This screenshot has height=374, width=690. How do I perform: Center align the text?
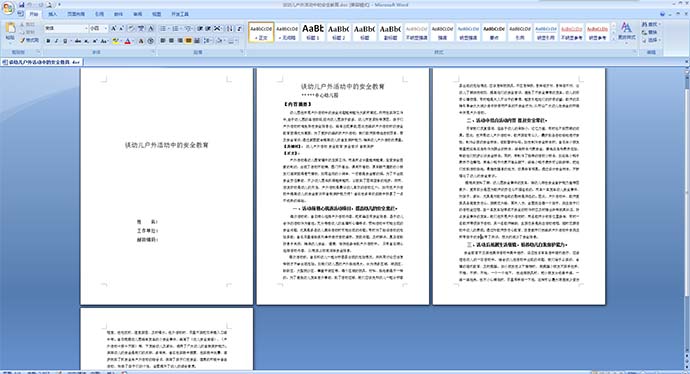[171, 41]
